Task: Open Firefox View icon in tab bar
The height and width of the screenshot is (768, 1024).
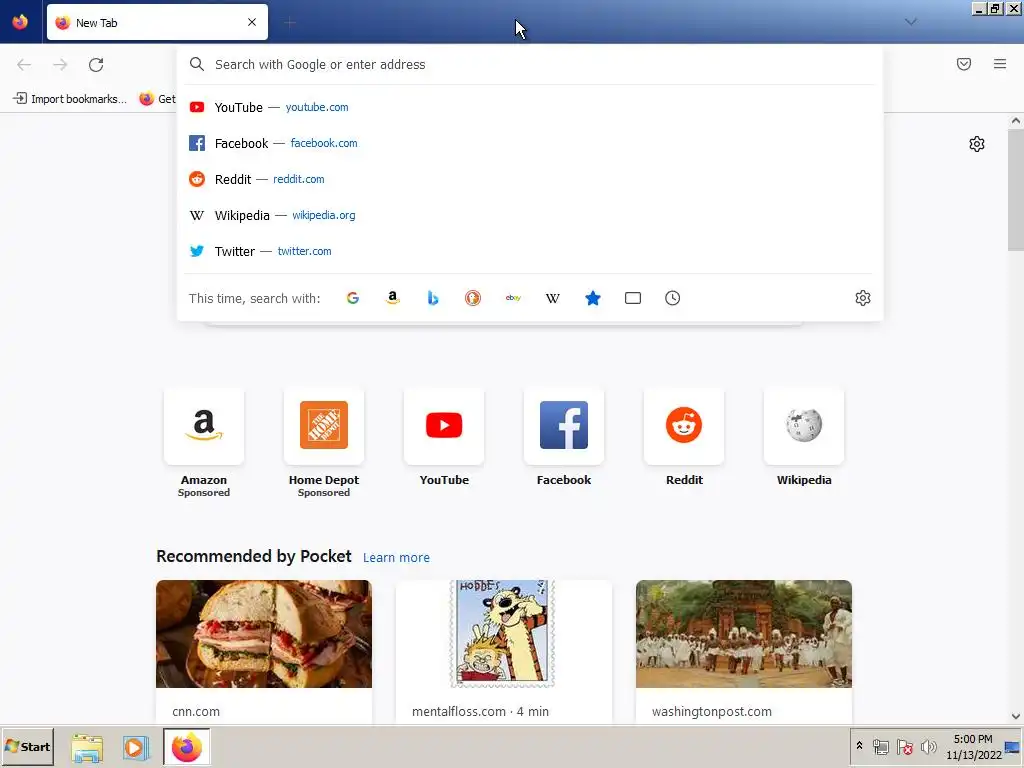Action: click(20, 22)
